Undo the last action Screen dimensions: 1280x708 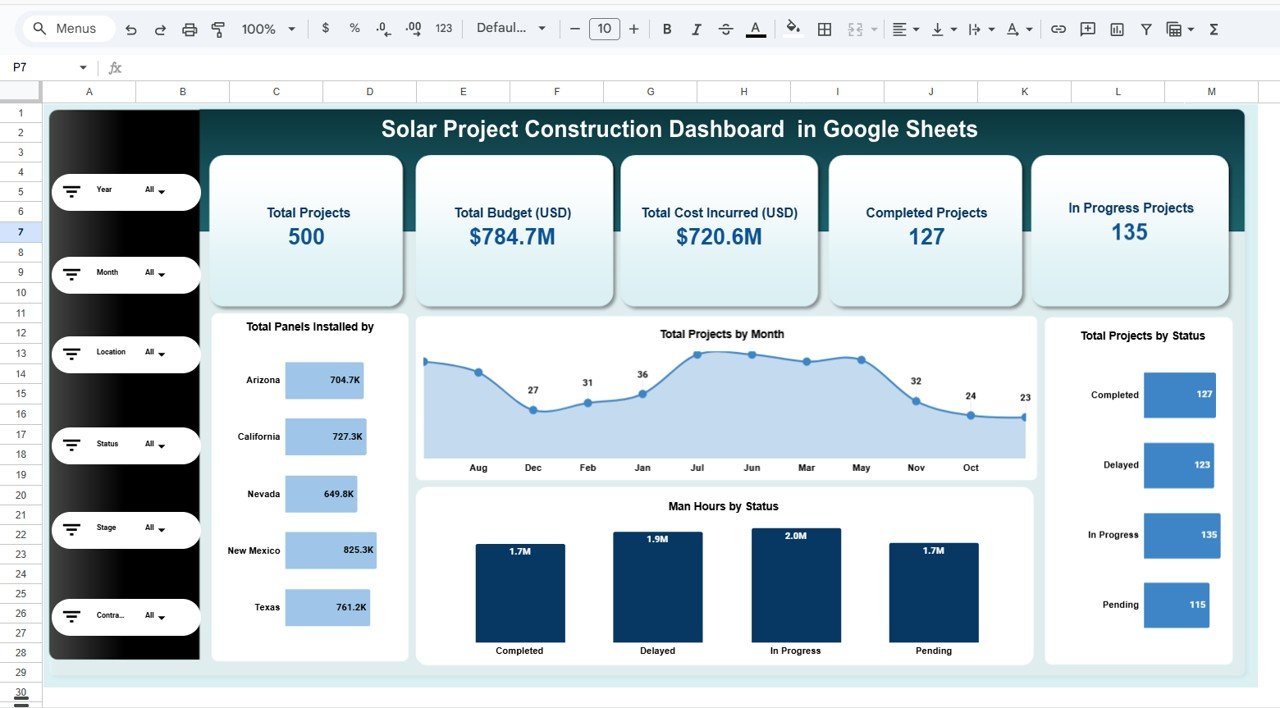[x=131, y=29]
